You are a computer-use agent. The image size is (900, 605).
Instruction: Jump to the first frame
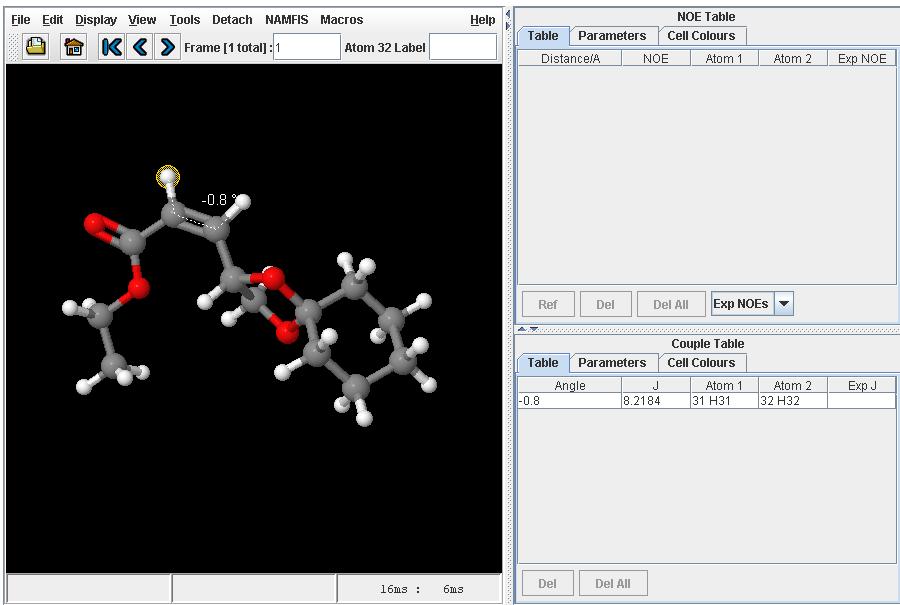point(112,46)
